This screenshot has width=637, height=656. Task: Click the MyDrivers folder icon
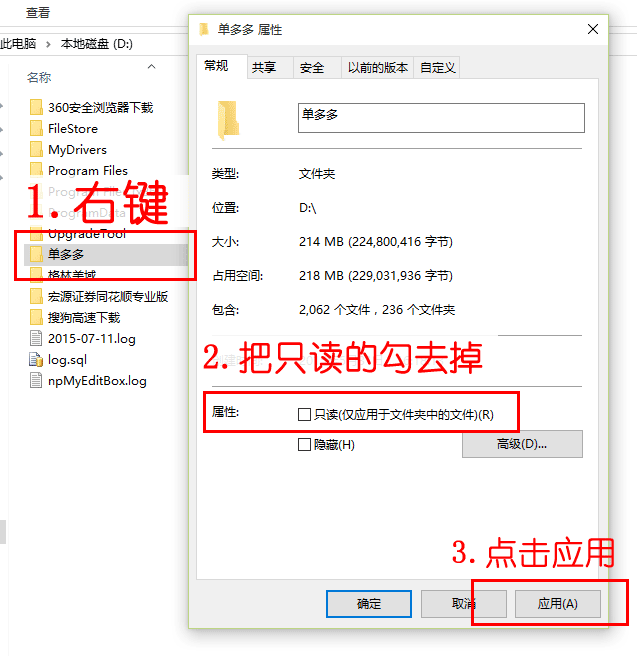point(36,149)
